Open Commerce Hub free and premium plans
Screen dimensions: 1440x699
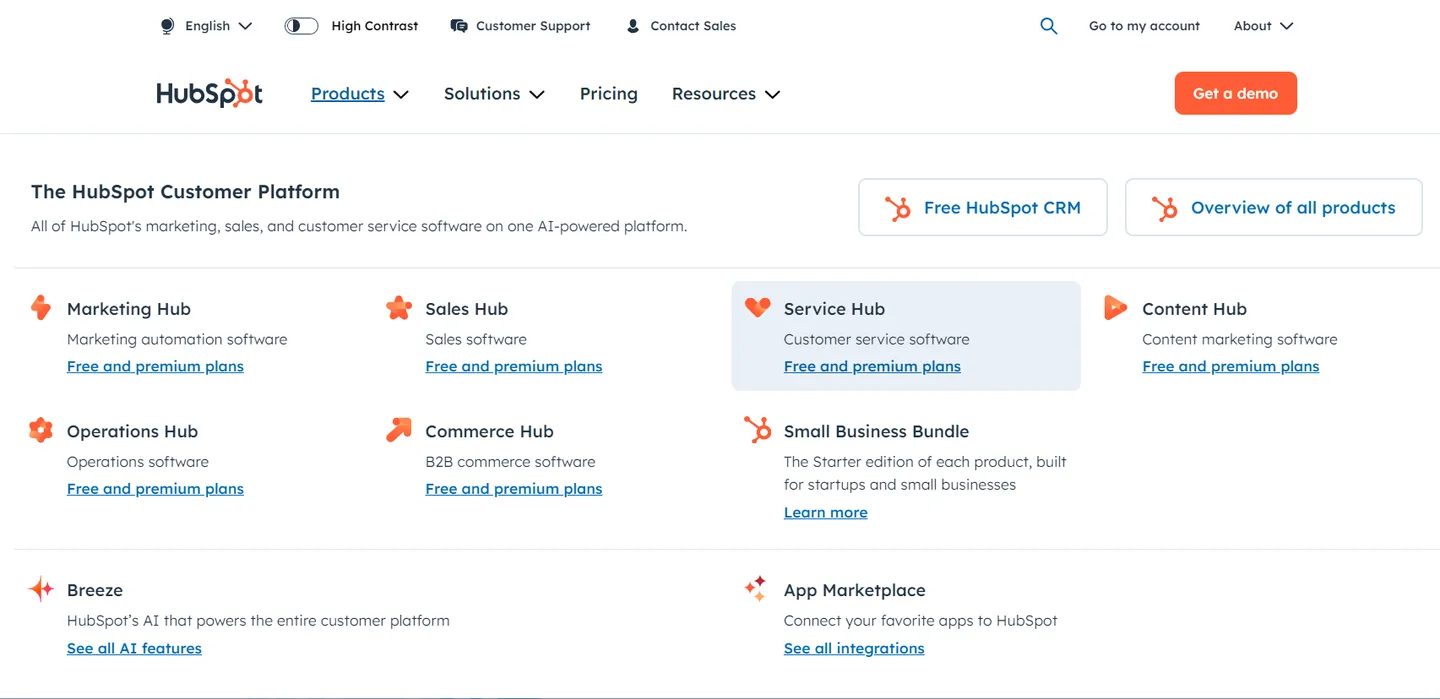tap(514, 488)
